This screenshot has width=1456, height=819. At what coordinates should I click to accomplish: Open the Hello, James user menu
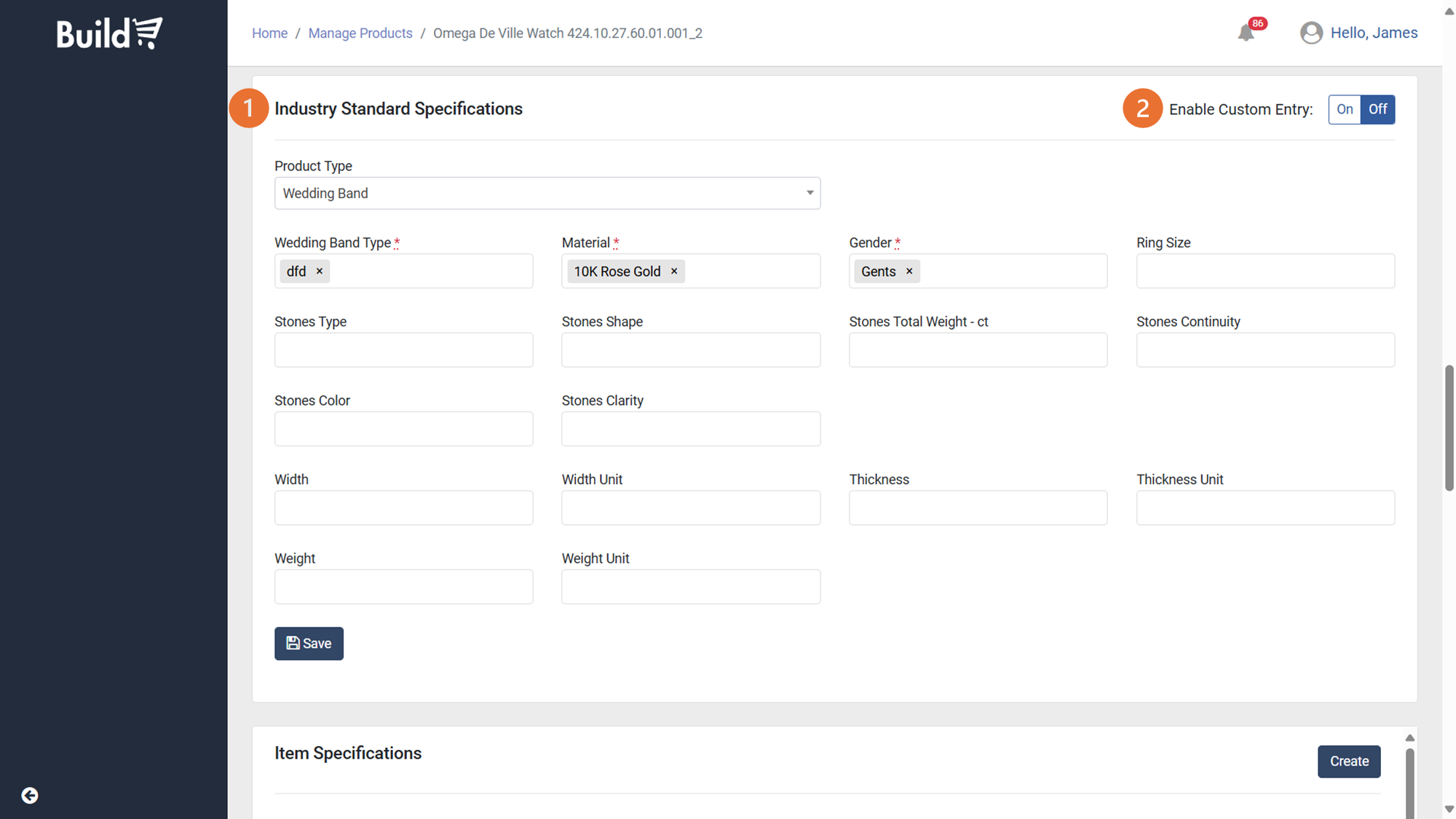point(1374,33)
